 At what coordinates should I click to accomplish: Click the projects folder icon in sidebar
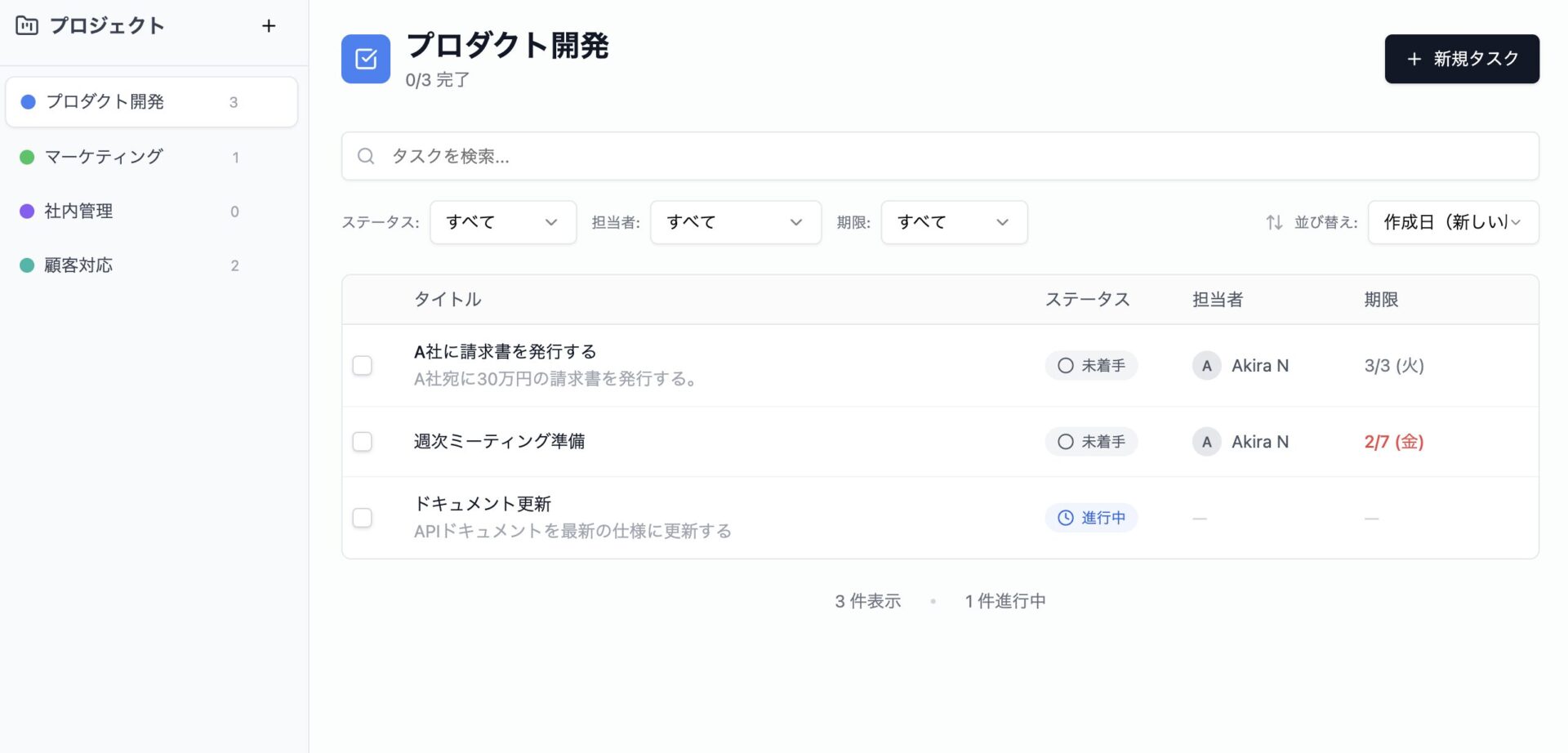pos(27,26)
